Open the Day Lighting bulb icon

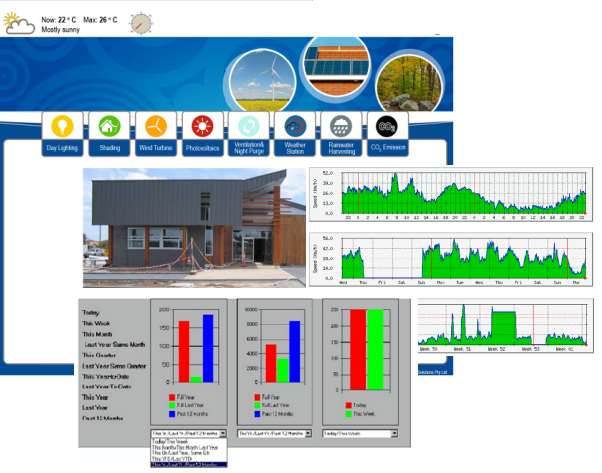(x=63, y=126)
